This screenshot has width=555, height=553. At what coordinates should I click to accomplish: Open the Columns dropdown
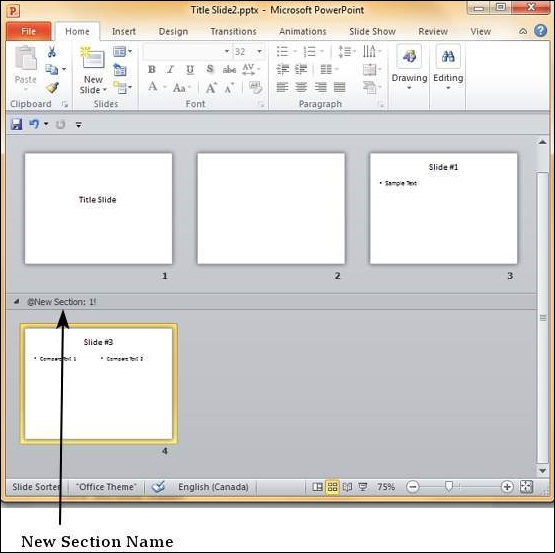(x=329, y=69)
